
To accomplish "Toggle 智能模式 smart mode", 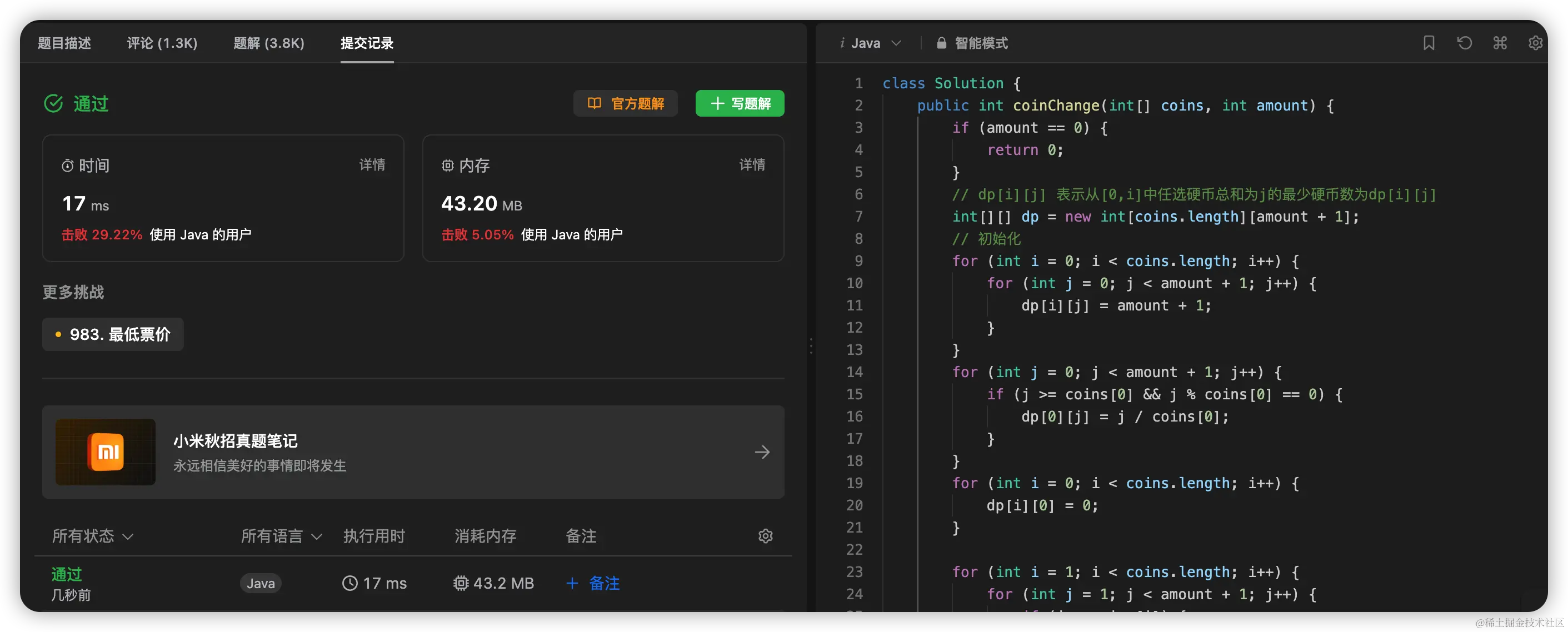I will [x=981, y=43].
